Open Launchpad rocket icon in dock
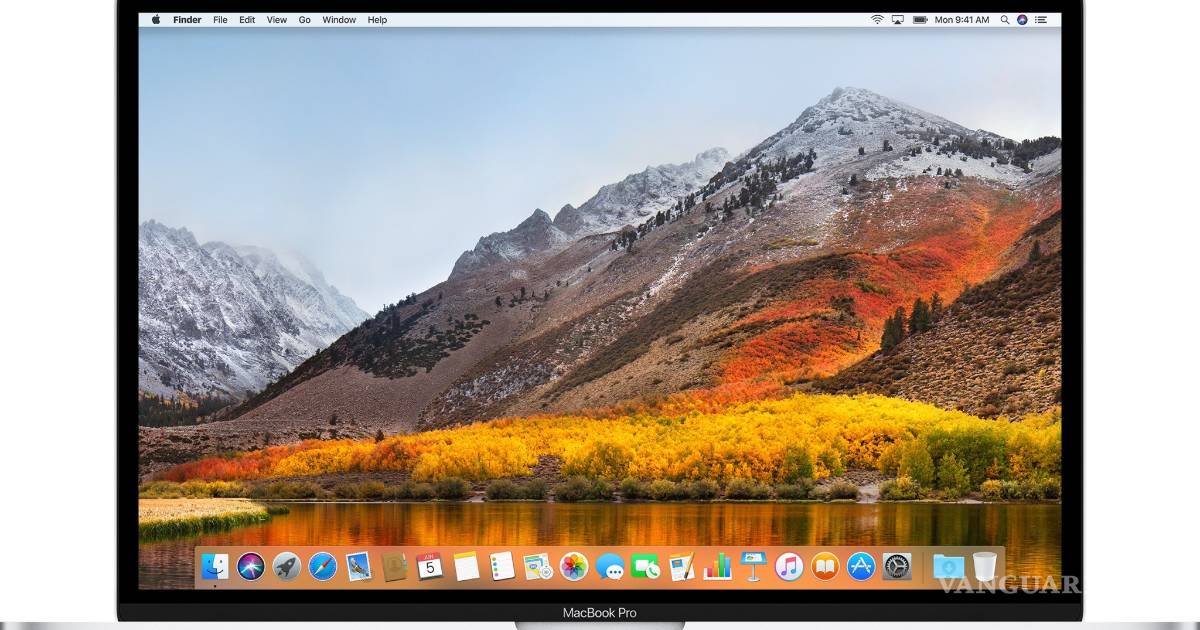This screenshot has width=1200, height=630. click(286, 566)
